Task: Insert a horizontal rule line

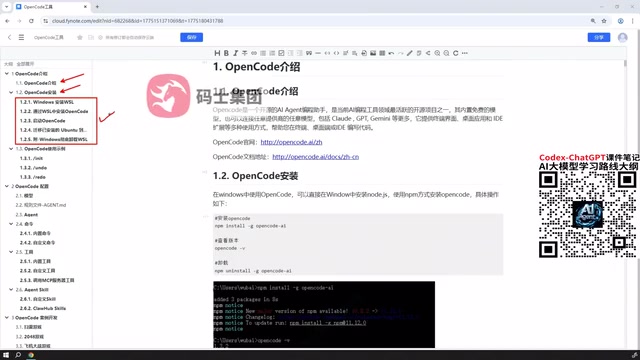Action: 318,53
